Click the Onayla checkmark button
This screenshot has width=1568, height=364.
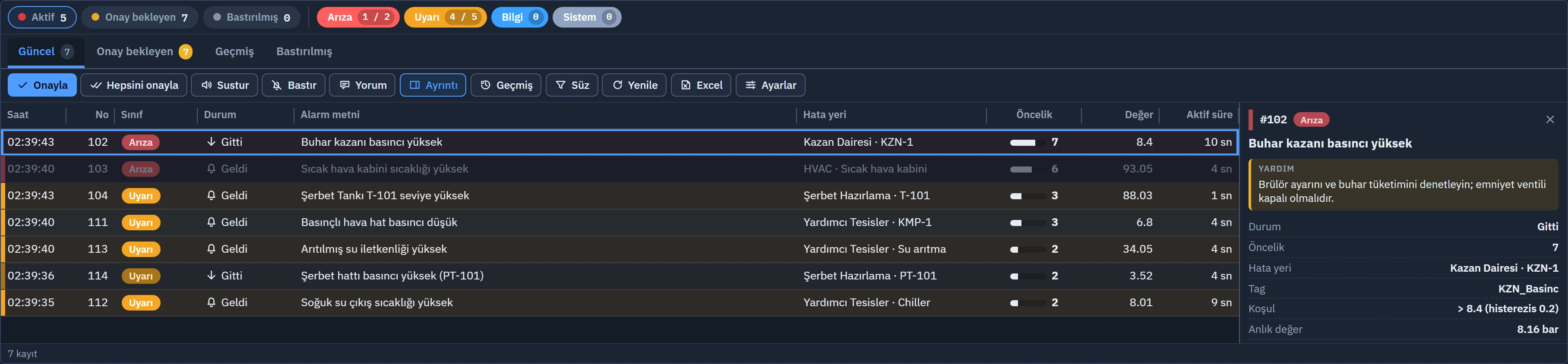click(x=42, y=85)
